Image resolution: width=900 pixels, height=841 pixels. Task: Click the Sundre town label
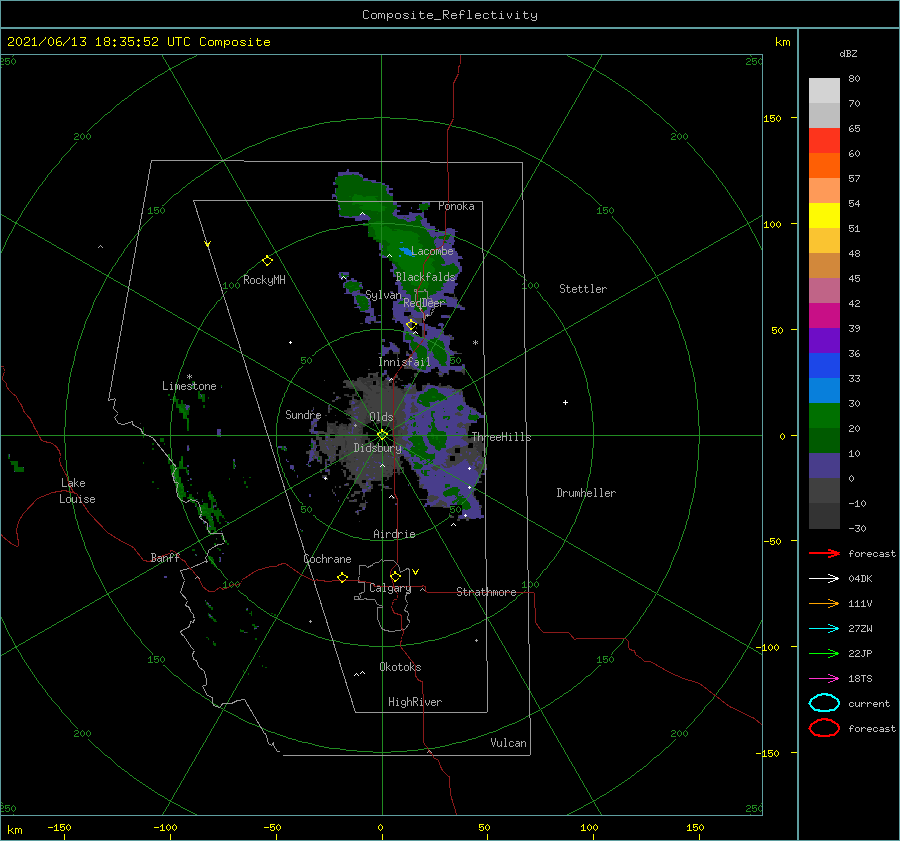303,414
